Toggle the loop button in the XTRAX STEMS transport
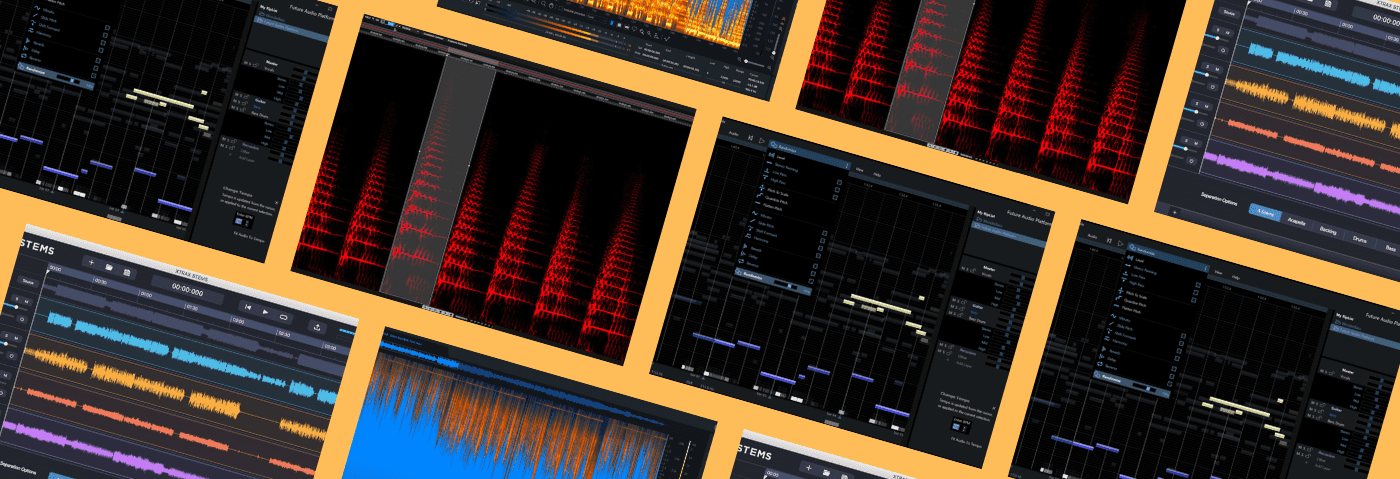Image resolution: width=1400 pixels, height=479 pixels. [x=283, y=317]
